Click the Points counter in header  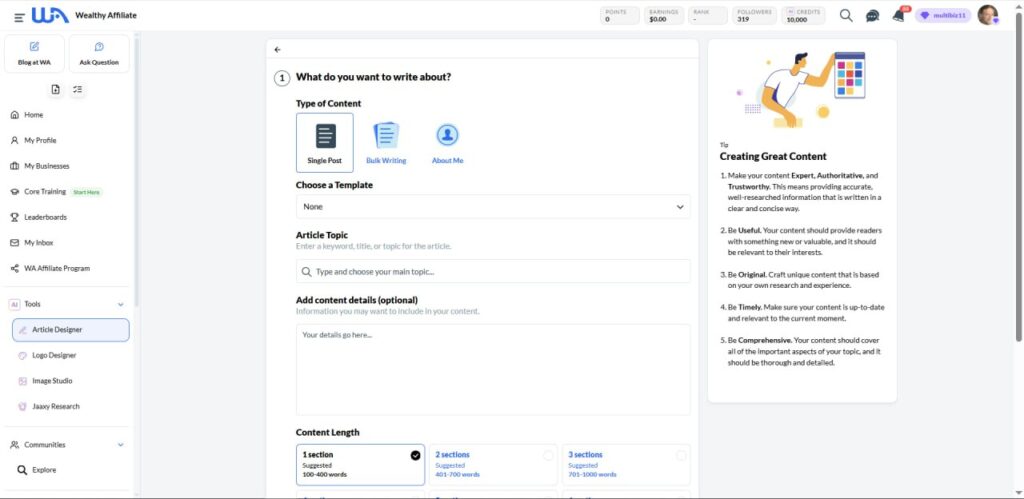[620, 16]
